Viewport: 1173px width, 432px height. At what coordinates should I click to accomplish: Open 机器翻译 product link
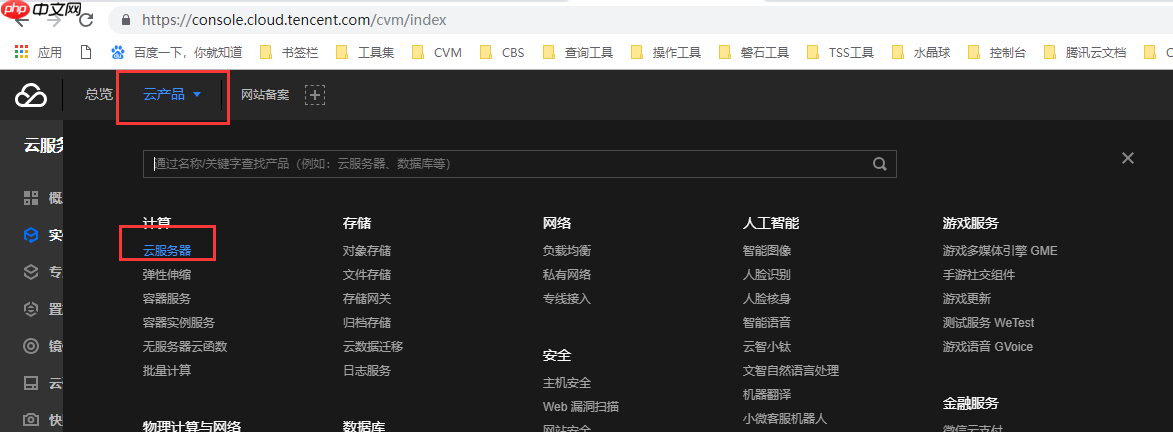click(767, 395)
